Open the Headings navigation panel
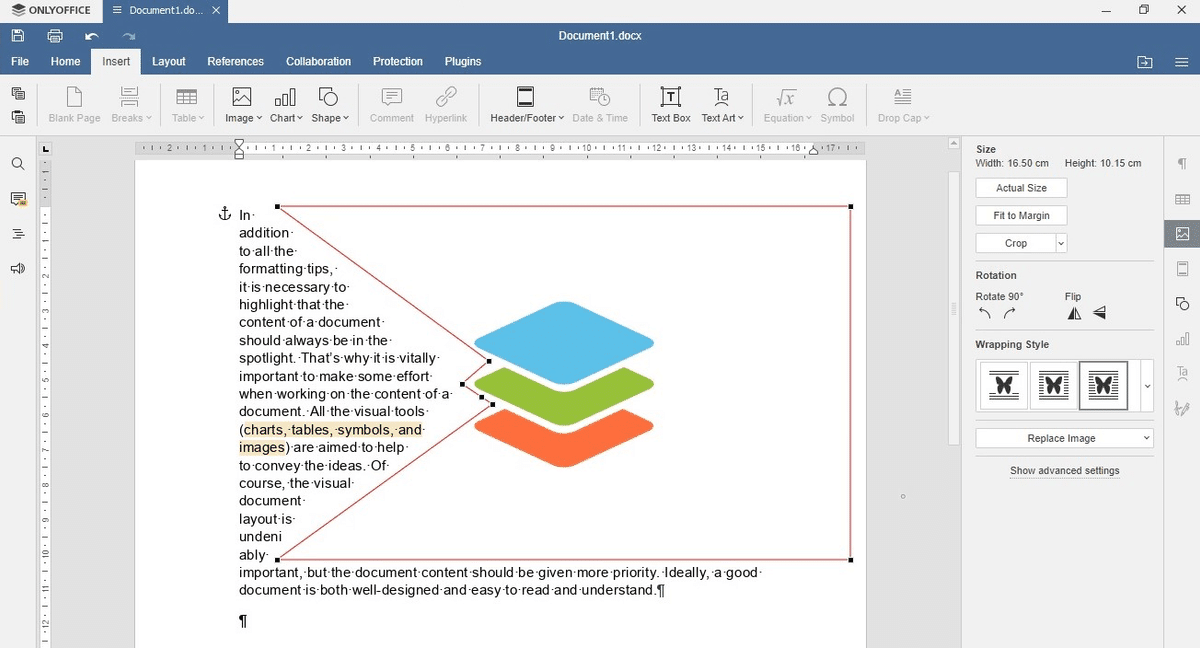The height and width of the screenshot is (648, 1200). pos(18,234)
